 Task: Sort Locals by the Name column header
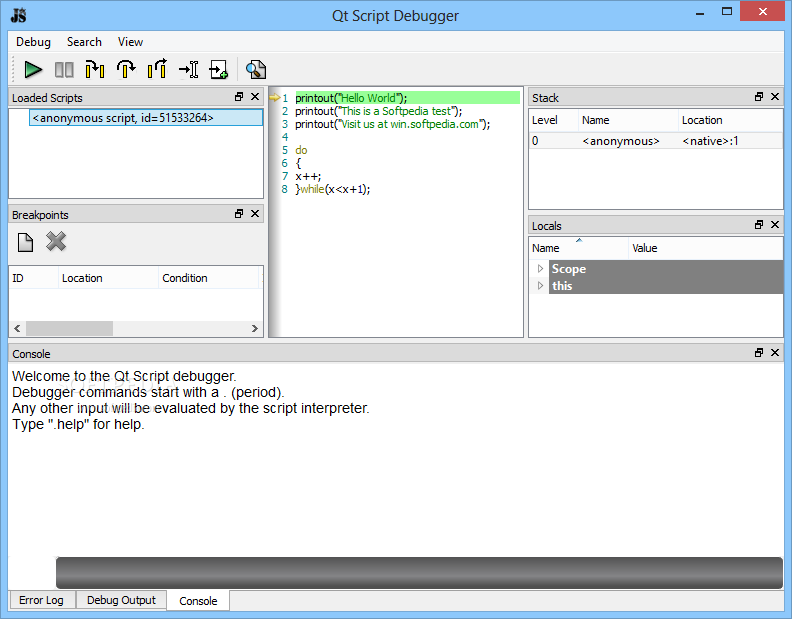pos(579,248)
